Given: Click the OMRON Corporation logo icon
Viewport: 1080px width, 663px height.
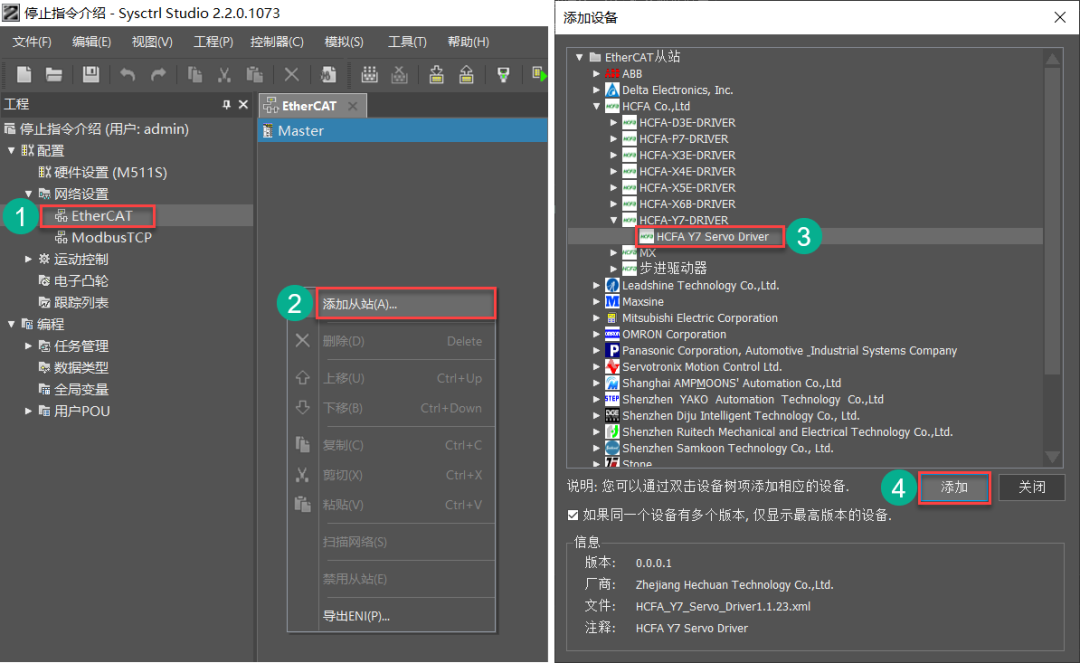Looking at the screenshot, I should pyautogui.click(x=612, y=334).
